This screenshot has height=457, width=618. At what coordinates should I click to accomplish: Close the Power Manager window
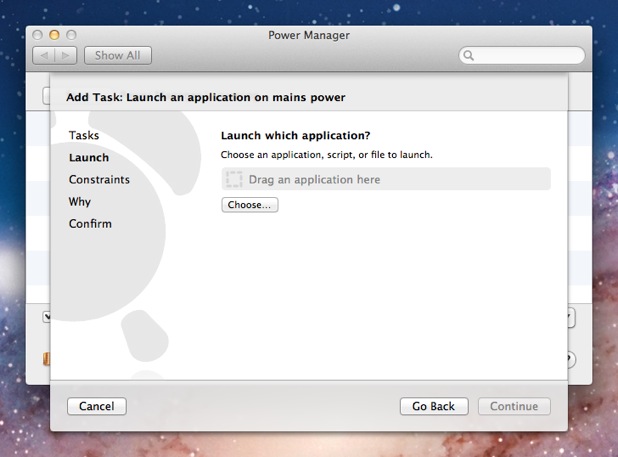tap(40, 35)
